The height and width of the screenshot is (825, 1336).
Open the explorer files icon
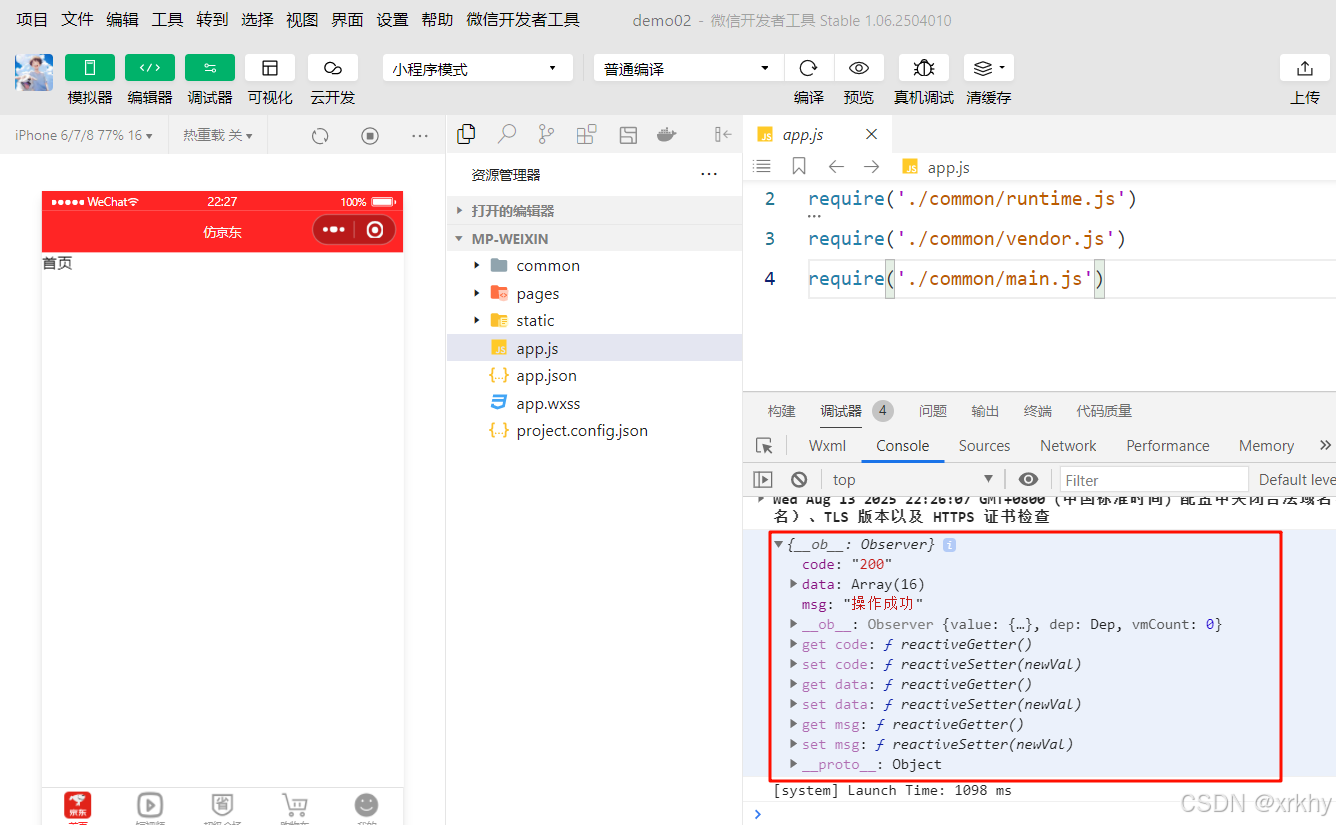466,135
